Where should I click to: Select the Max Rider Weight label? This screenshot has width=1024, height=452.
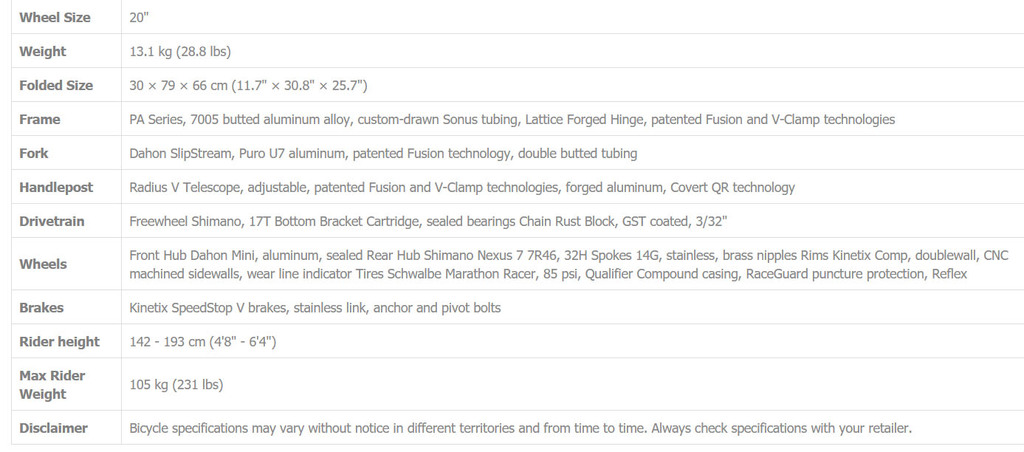52,385
